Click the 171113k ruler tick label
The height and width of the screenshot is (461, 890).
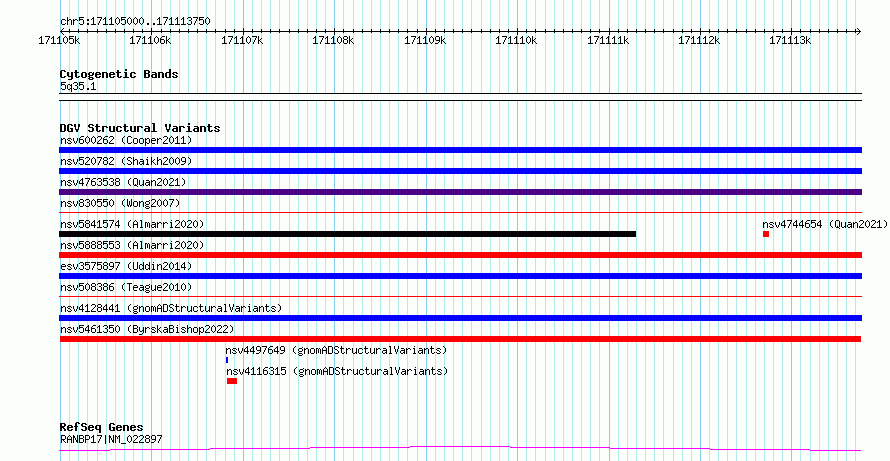click(x=791, y=40)
